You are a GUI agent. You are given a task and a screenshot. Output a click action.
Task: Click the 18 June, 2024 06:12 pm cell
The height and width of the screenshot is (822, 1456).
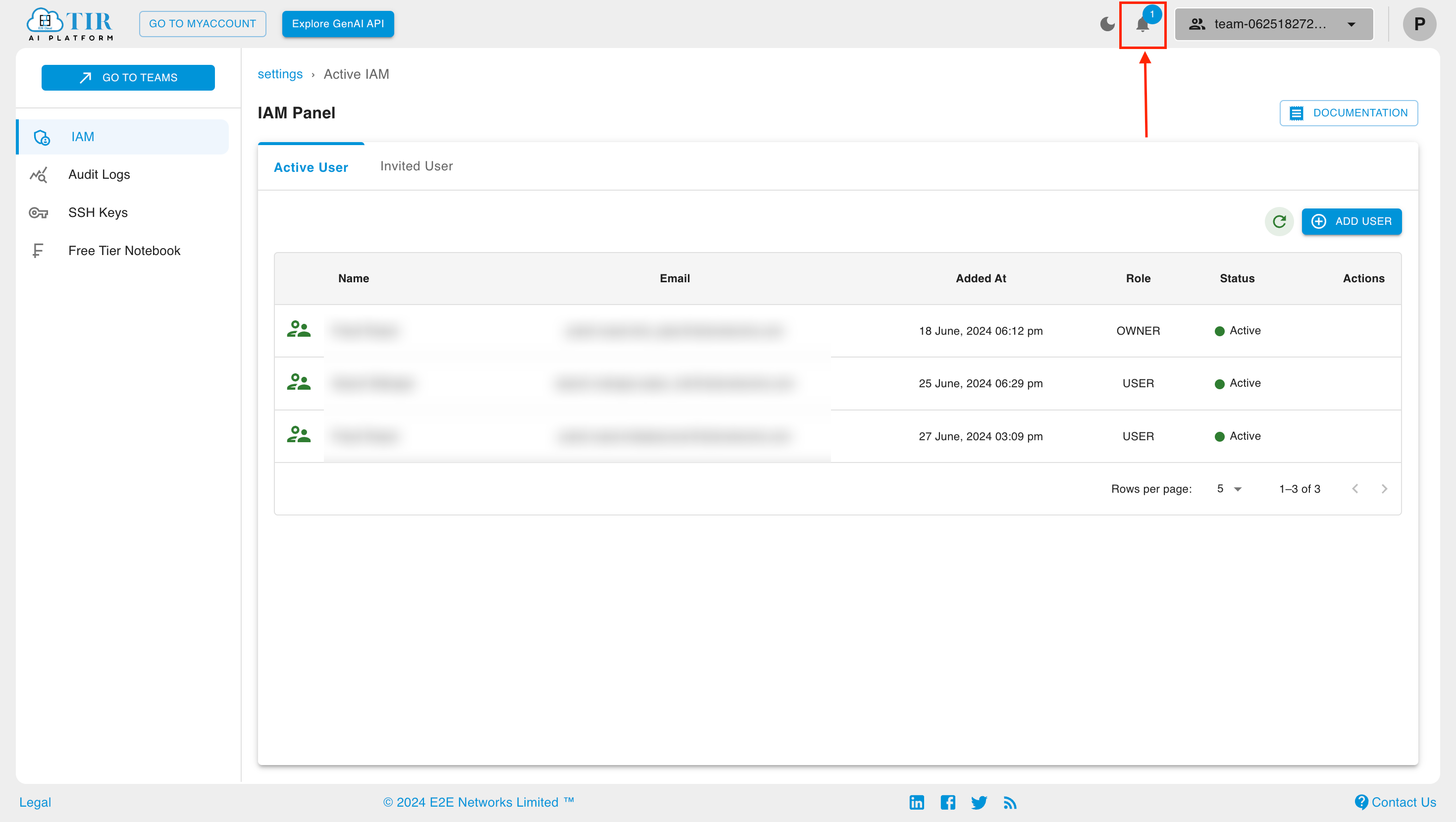click(981, 331)
